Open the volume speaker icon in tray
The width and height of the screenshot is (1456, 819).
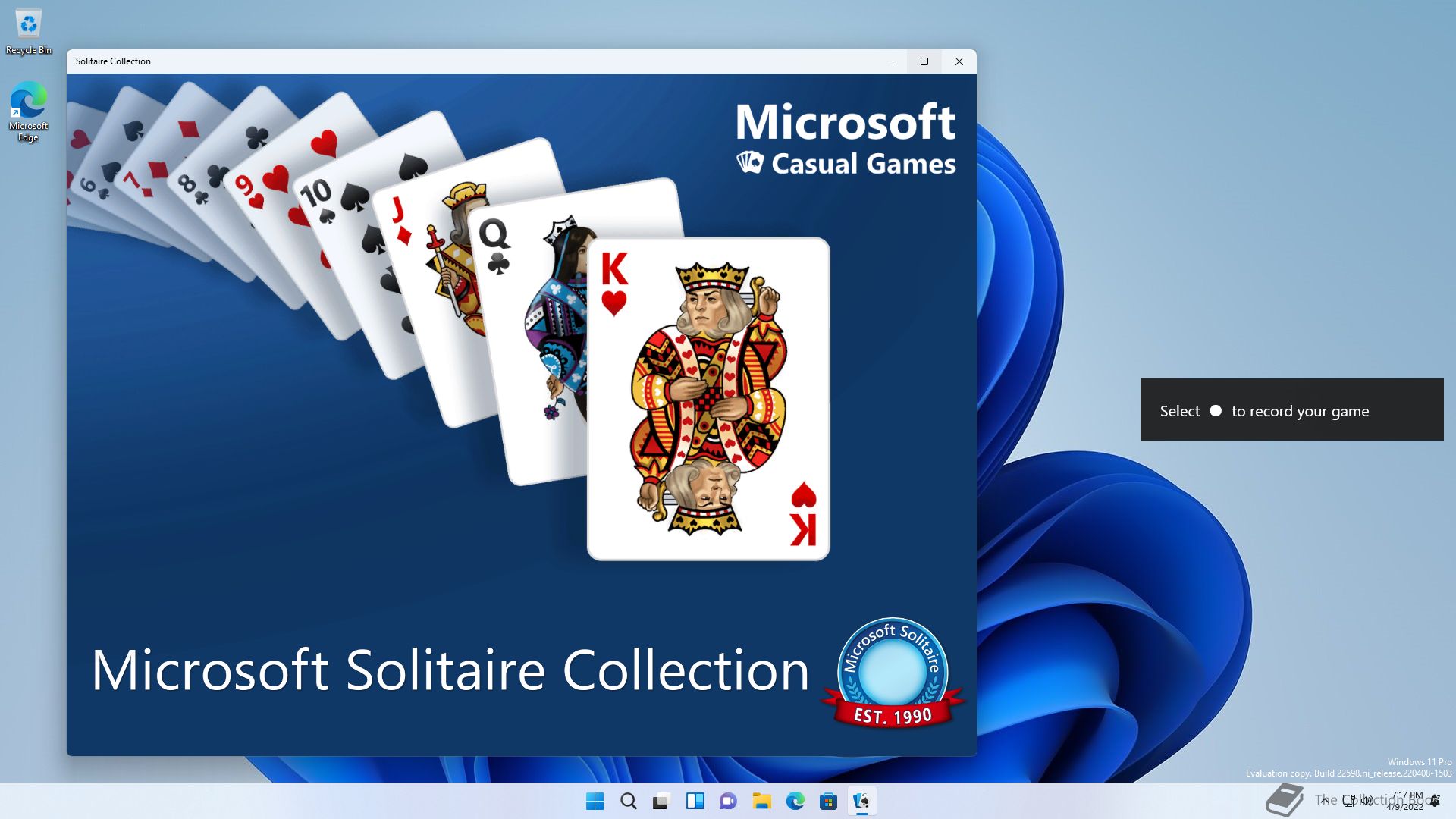click(x=1367, y=801)
